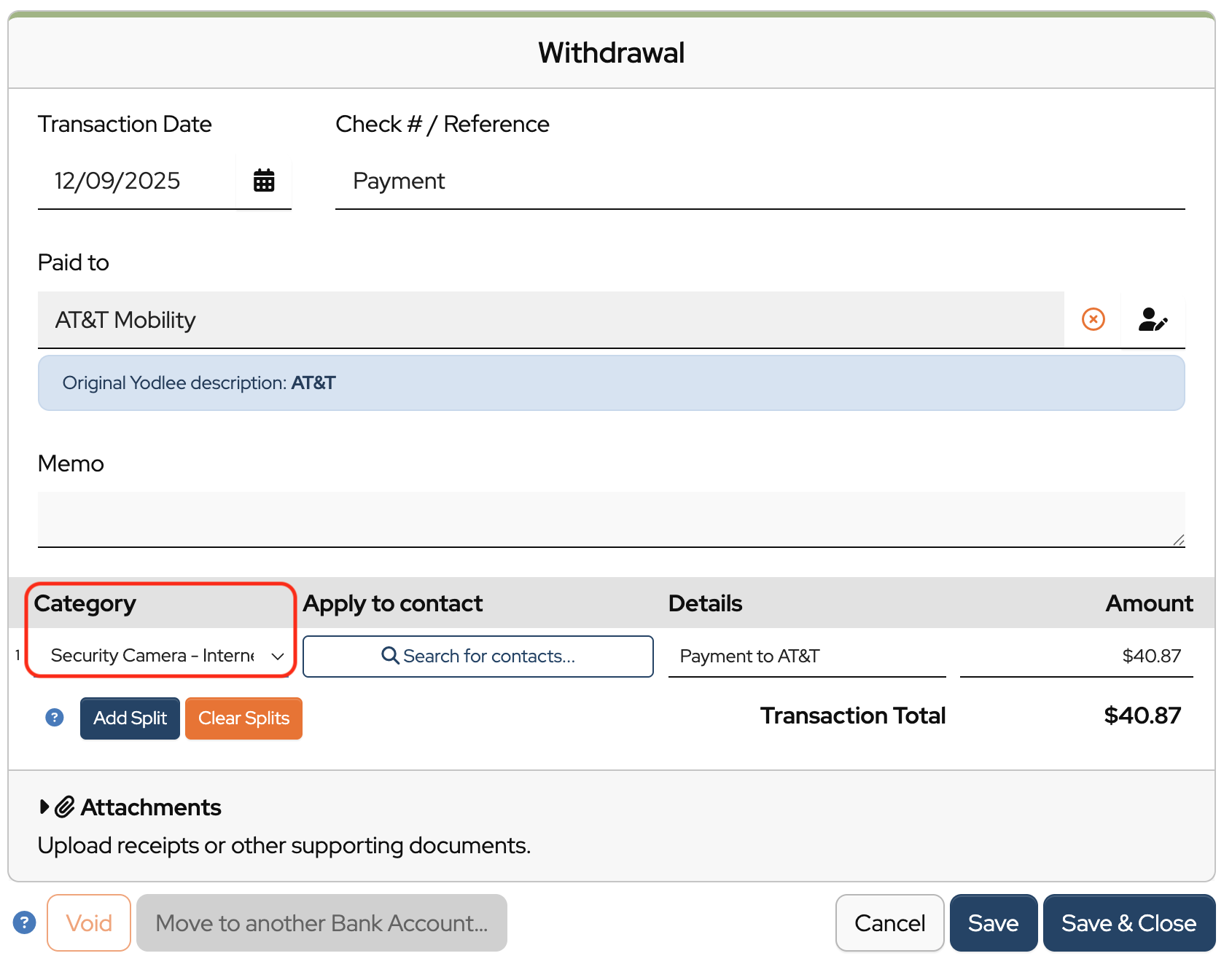
Task: Click the magnifier in contact search
Action: pyautogui.click(x=390, y=656)
